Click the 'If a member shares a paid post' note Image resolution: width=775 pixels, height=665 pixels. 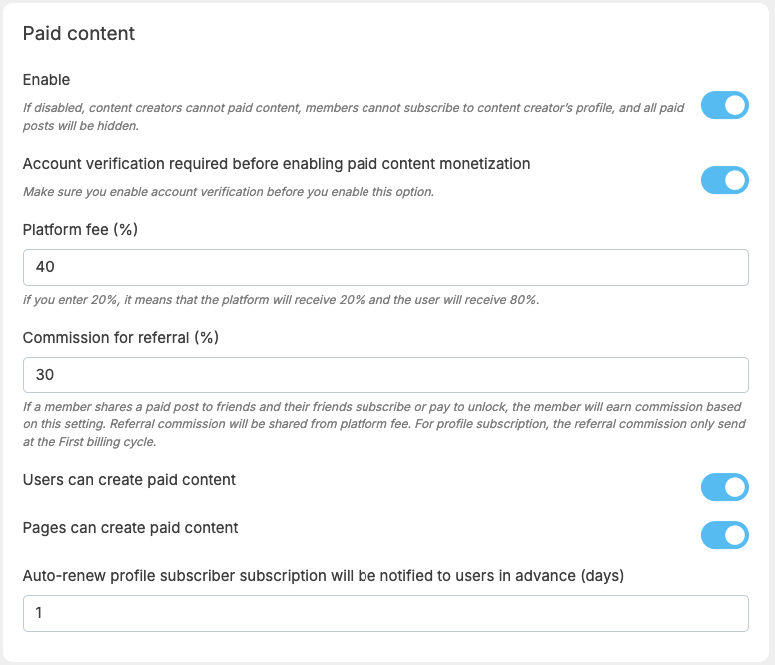coord(385,424)
